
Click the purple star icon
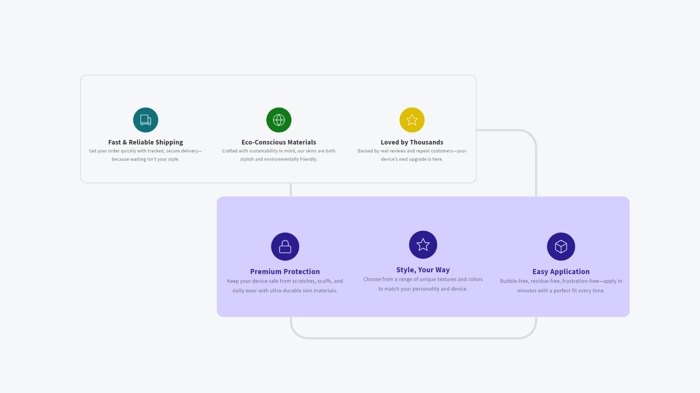(423, 245)
